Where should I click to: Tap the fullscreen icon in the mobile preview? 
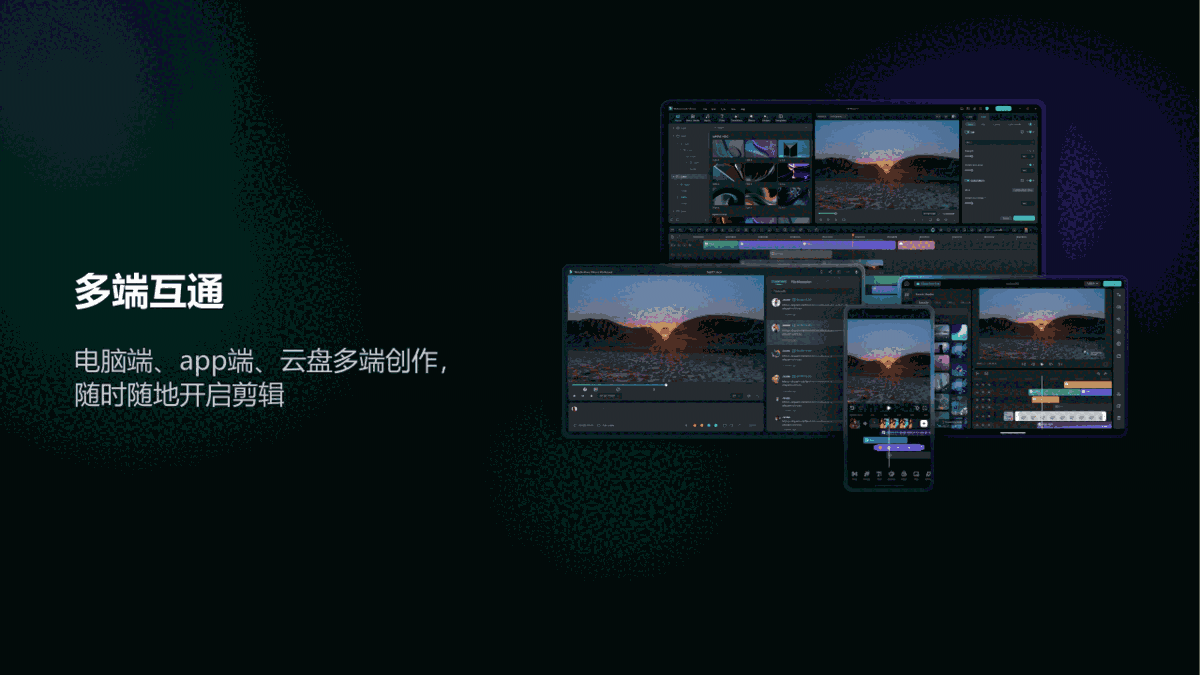(x=925, y=407)
